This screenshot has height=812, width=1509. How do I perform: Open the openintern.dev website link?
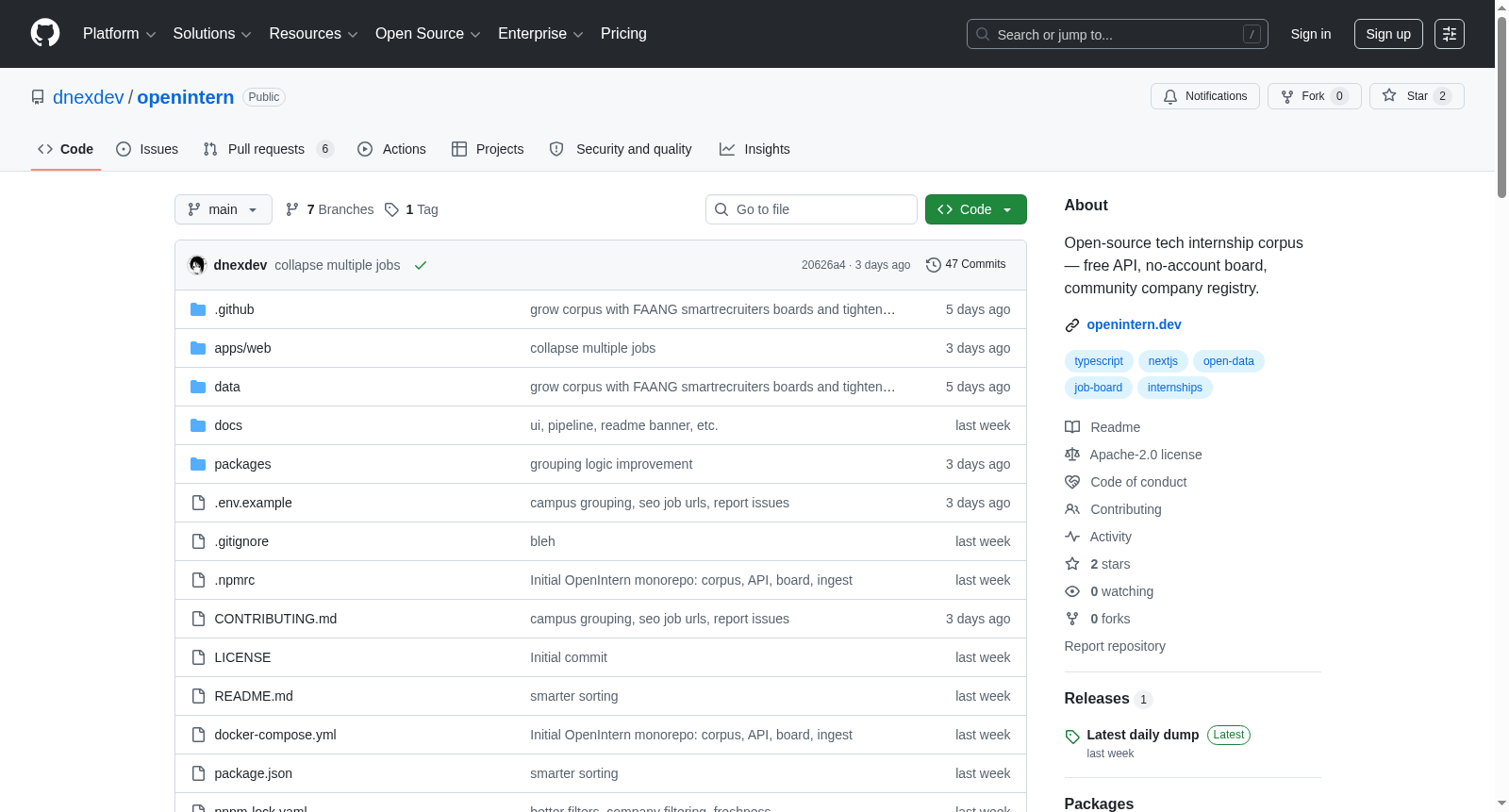click(1134, 324)
